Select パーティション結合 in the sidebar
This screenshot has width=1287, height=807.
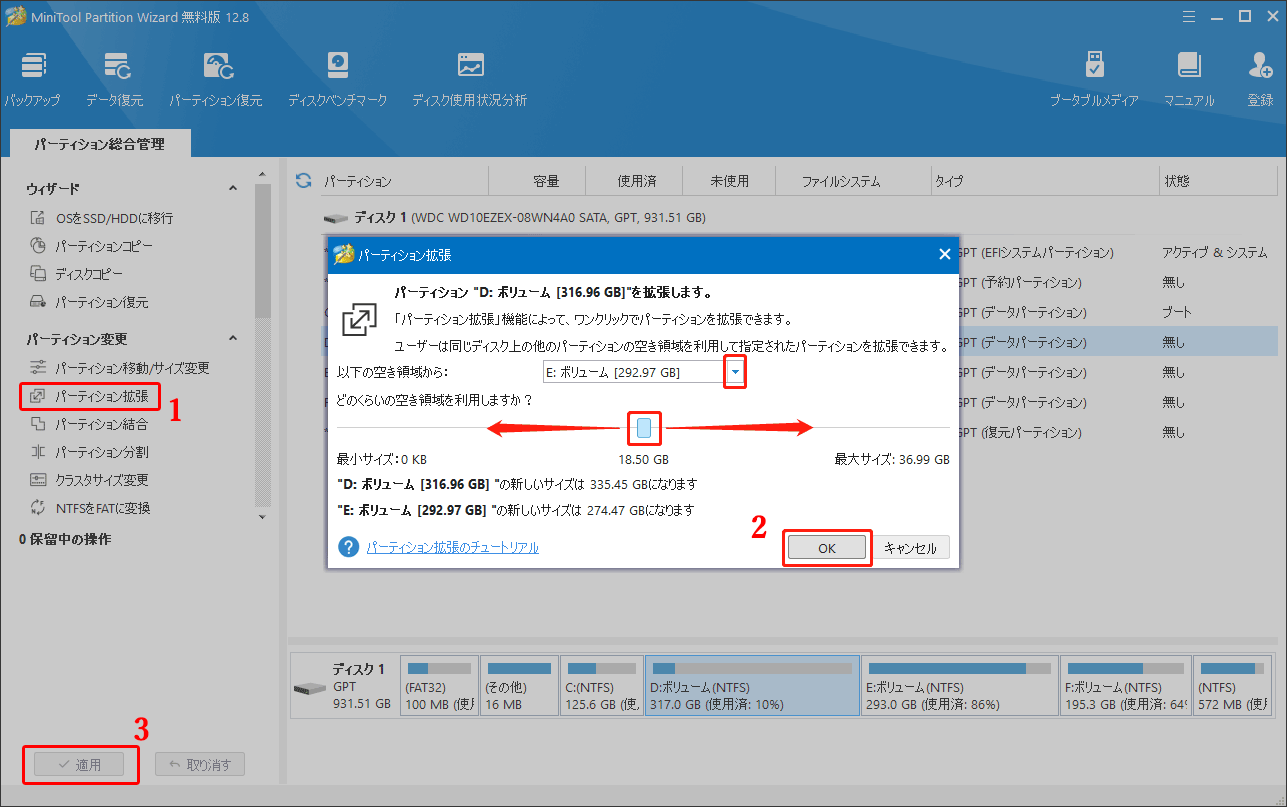click(90, 424)
